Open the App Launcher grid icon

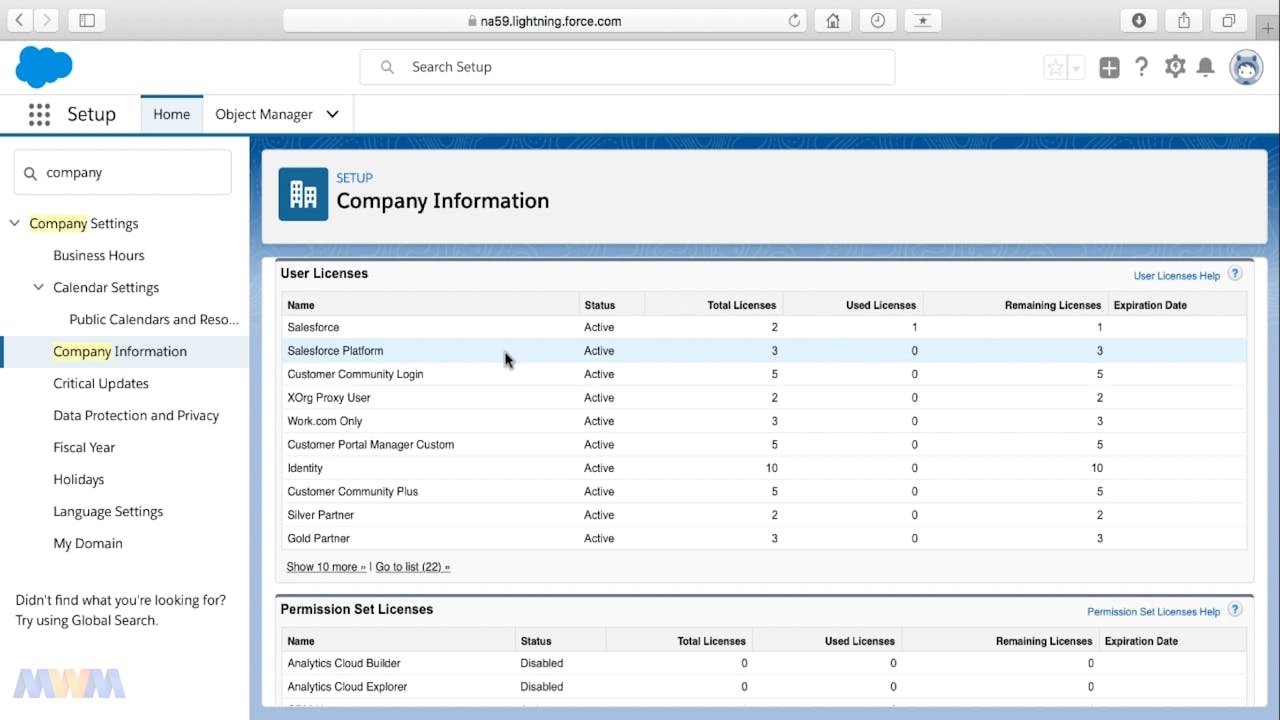pos(39,115)
